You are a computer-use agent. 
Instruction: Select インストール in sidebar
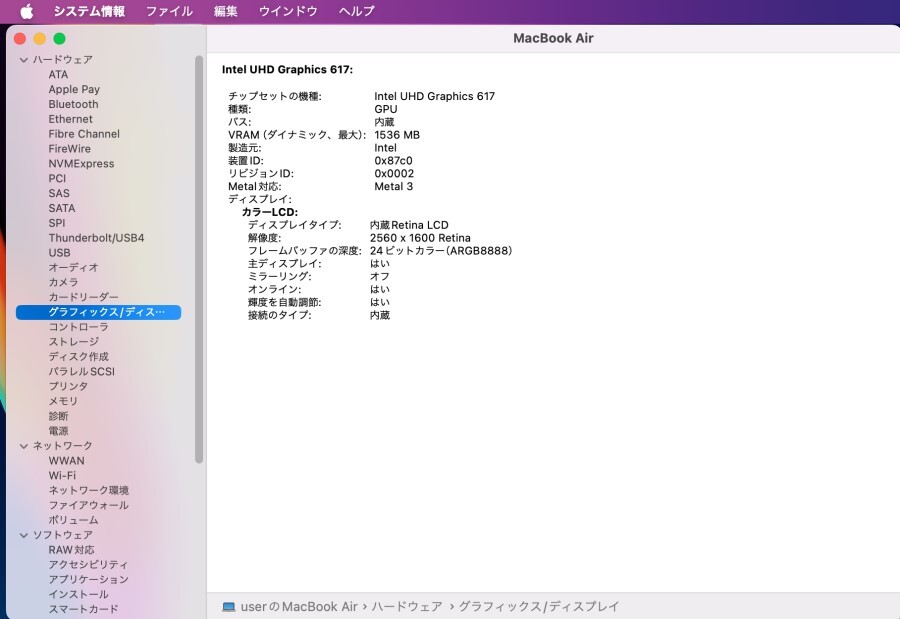[x=79, y=595]
